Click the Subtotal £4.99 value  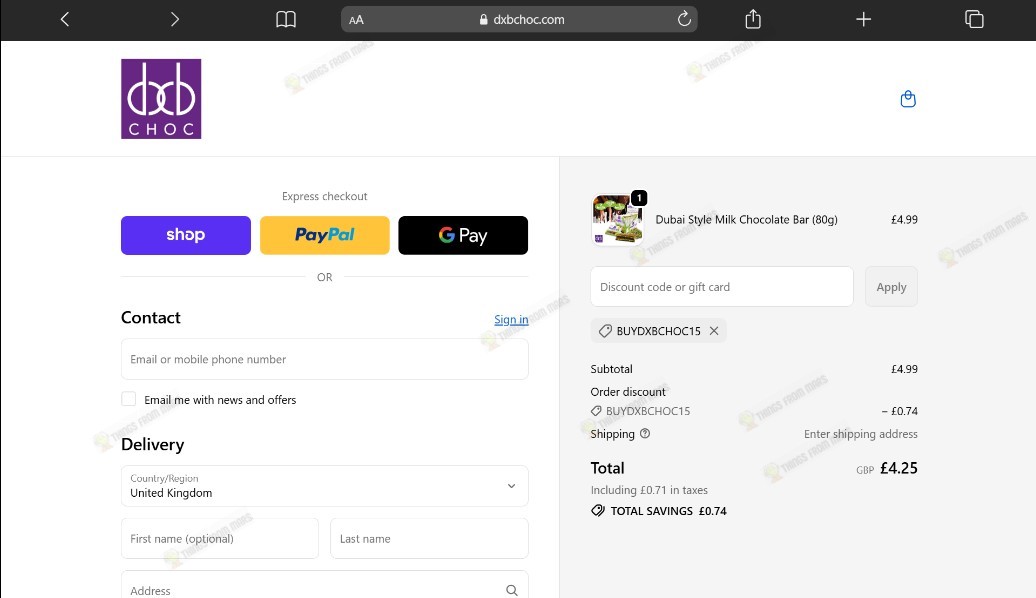click(904, 369)
